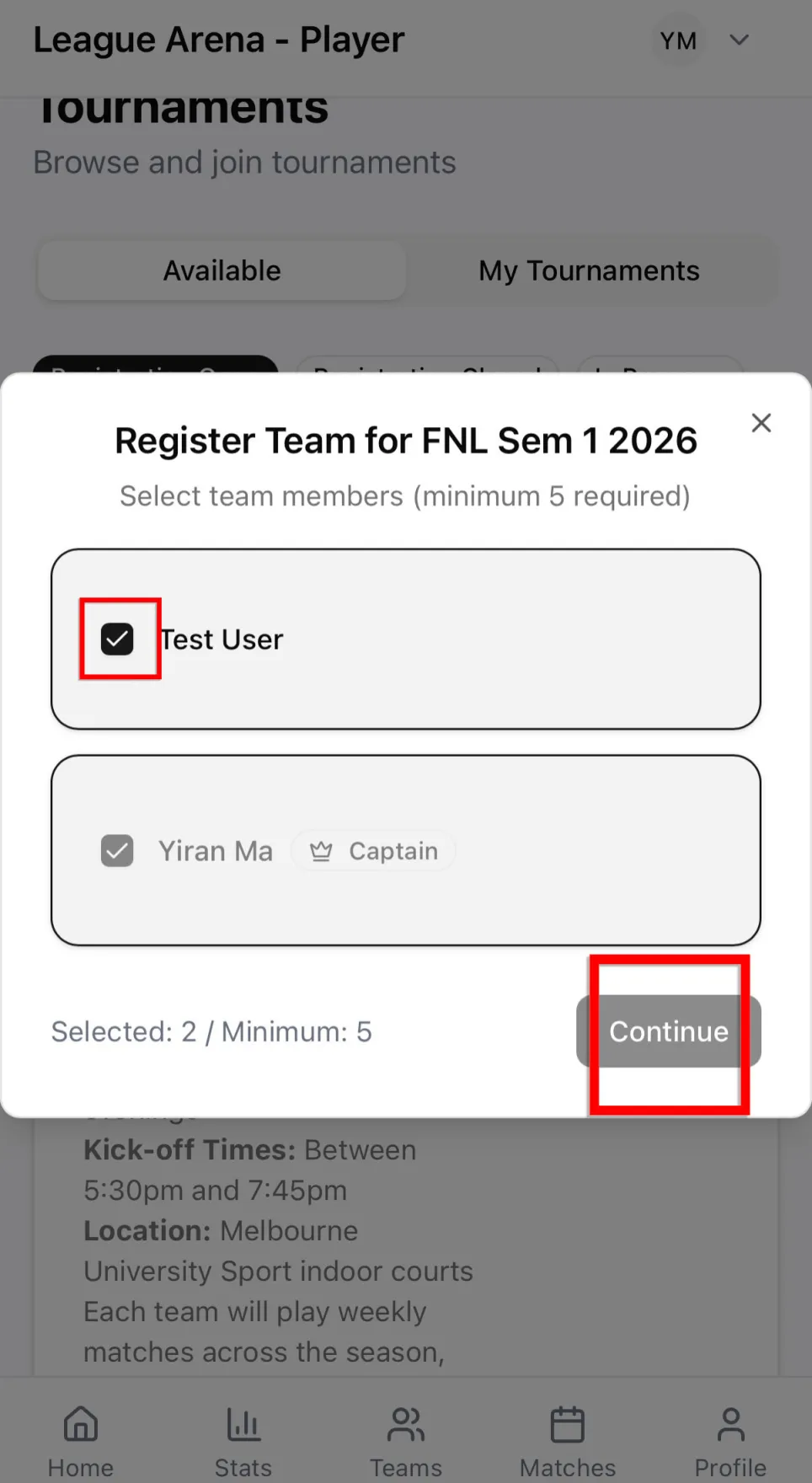Open the Teams section via its icon
This screenshot has height=1483, width=812.
[405, 1432]
